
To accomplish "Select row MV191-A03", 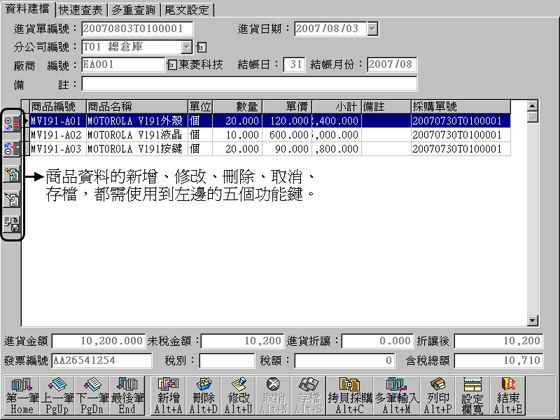I will coord(270,149).
